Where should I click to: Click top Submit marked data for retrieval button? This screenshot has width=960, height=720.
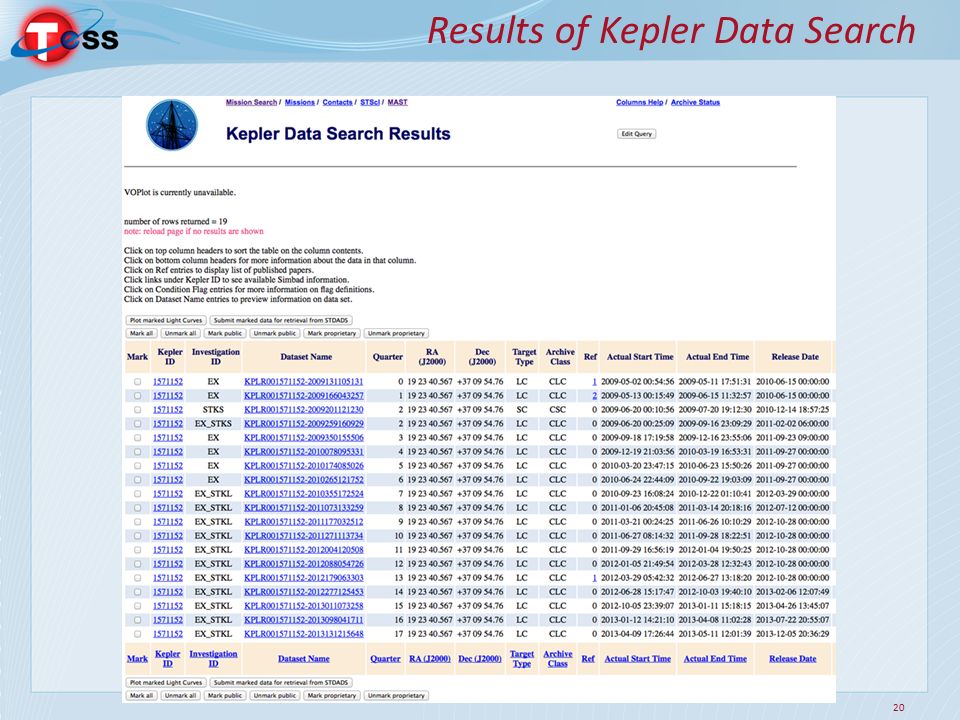point(281,320)
